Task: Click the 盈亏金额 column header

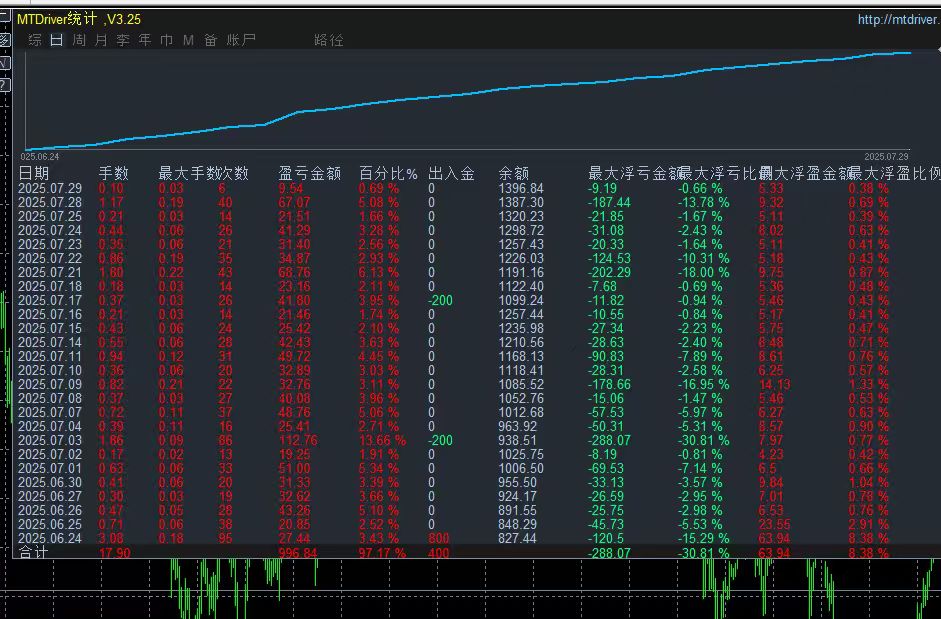Action: tap(310, 174)
